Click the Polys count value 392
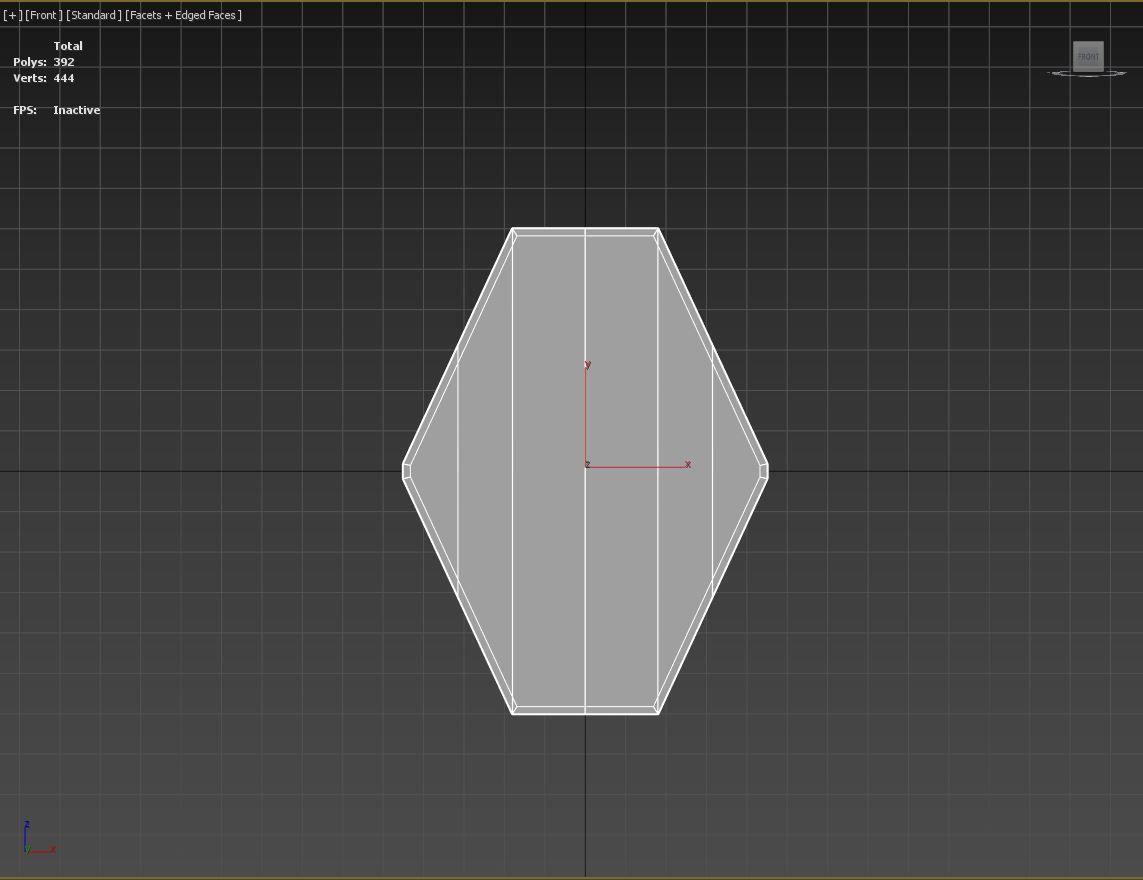This screenshot has height=880, width=1143. pyautogui.click(x=64, y=62)
